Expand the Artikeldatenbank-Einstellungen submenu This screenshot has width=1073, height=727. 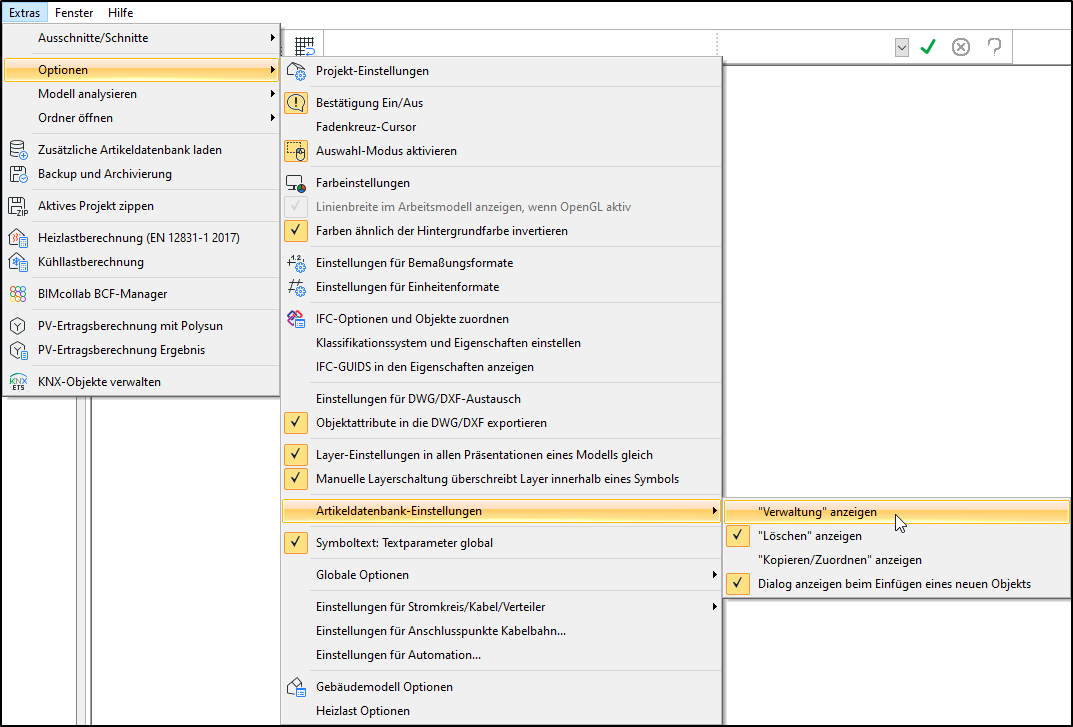pos(502,511)
